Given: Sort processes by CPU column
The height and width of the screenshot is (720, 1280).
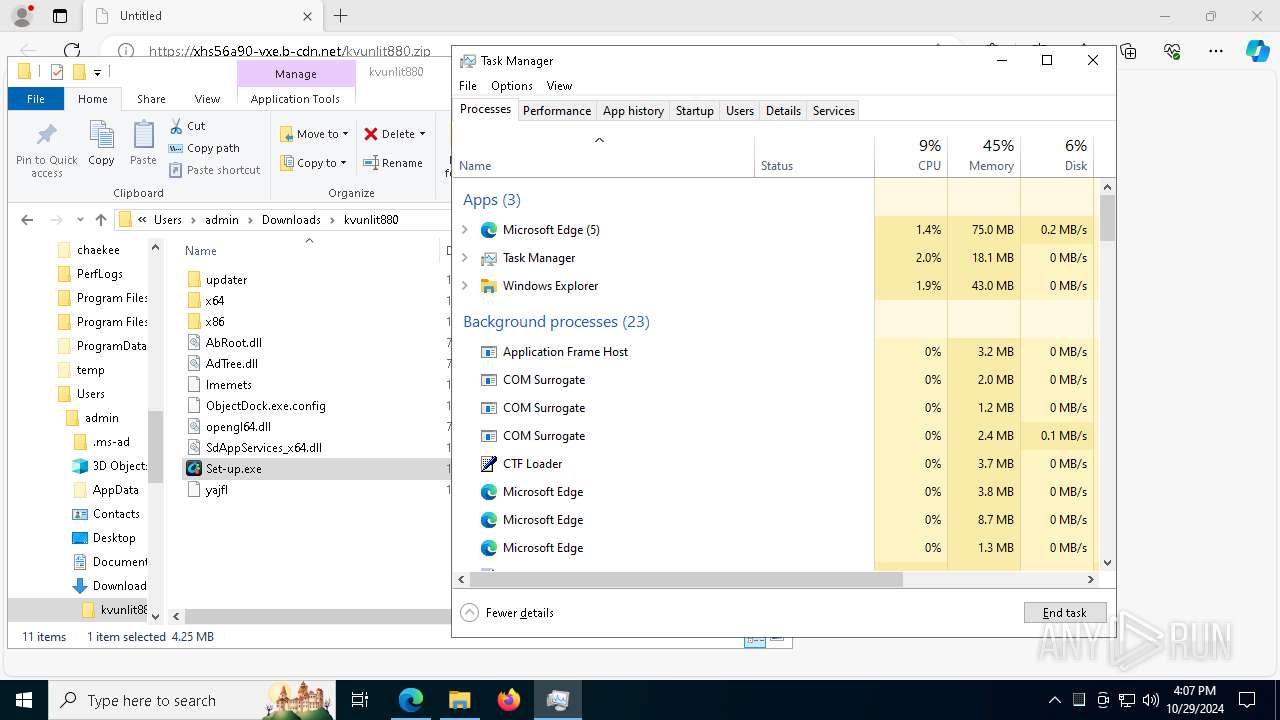Looking at the screenshot, I should [911, 156].
